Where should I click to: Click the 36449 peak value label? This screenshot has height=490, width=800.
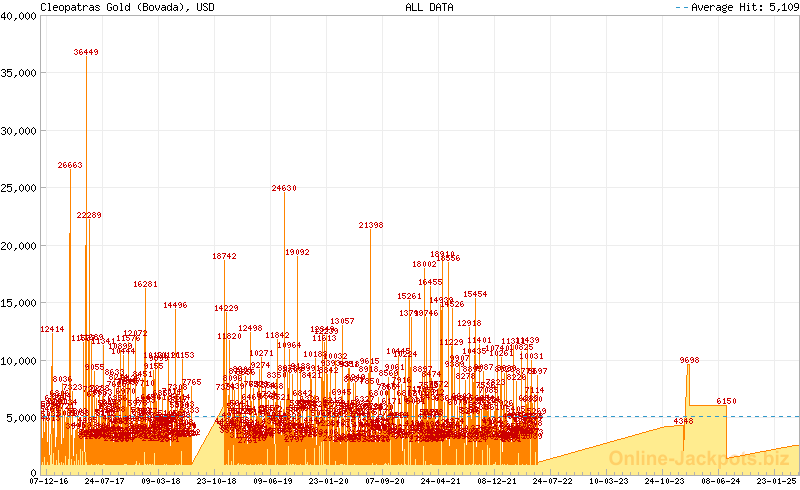(86, 52)
